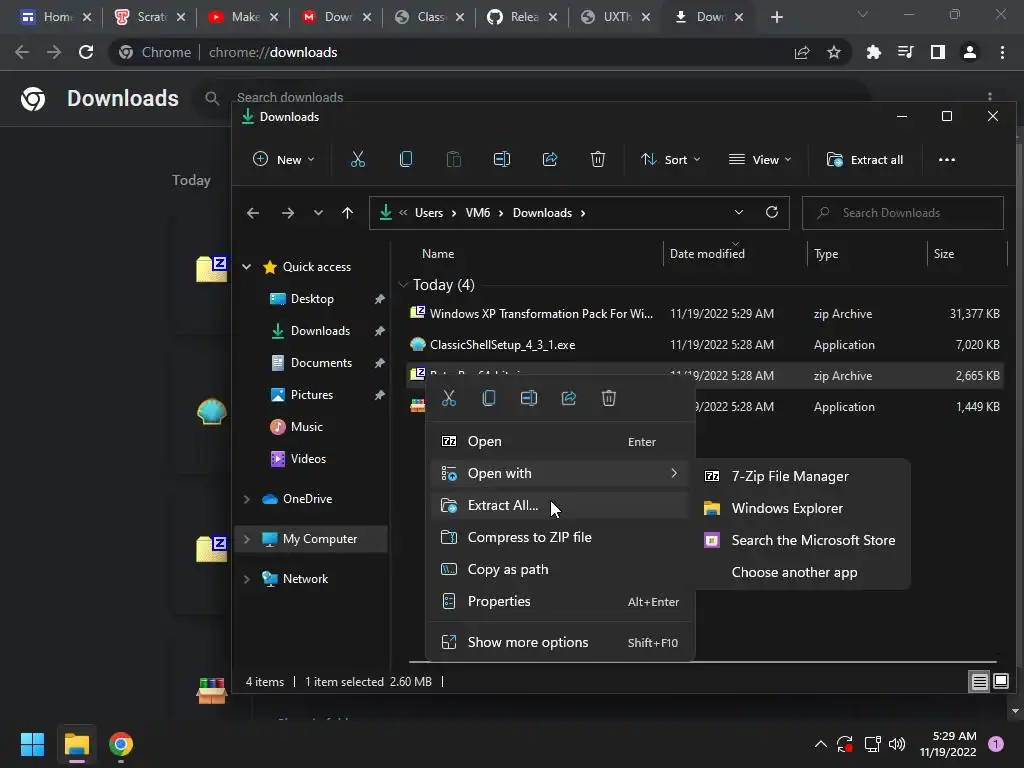The height and width of the screenshot is (768, 1024).
Task: Choose Search the Microsoft Store
Action: 803,540
